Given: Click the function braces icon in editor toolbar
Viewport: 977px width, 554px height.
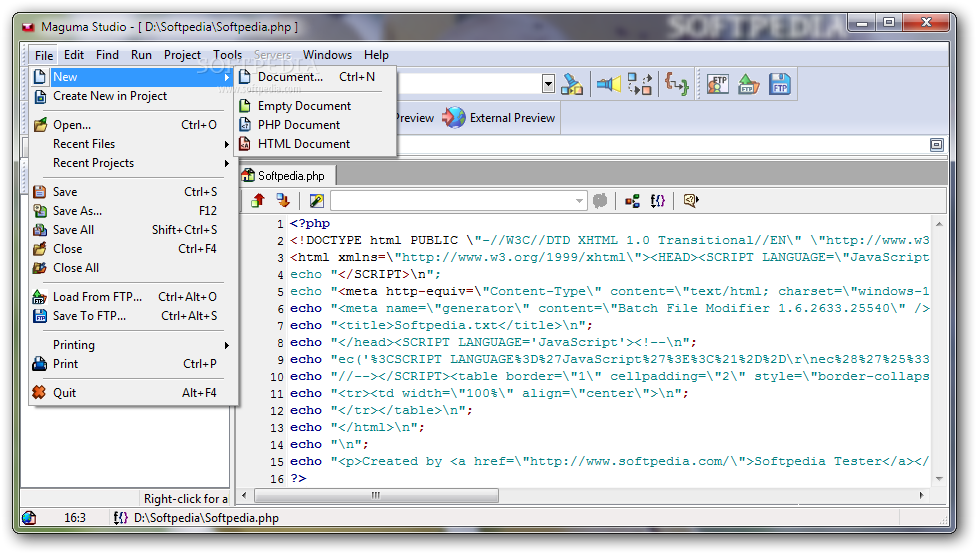Looking at the screenshot, I should point(658,201).
